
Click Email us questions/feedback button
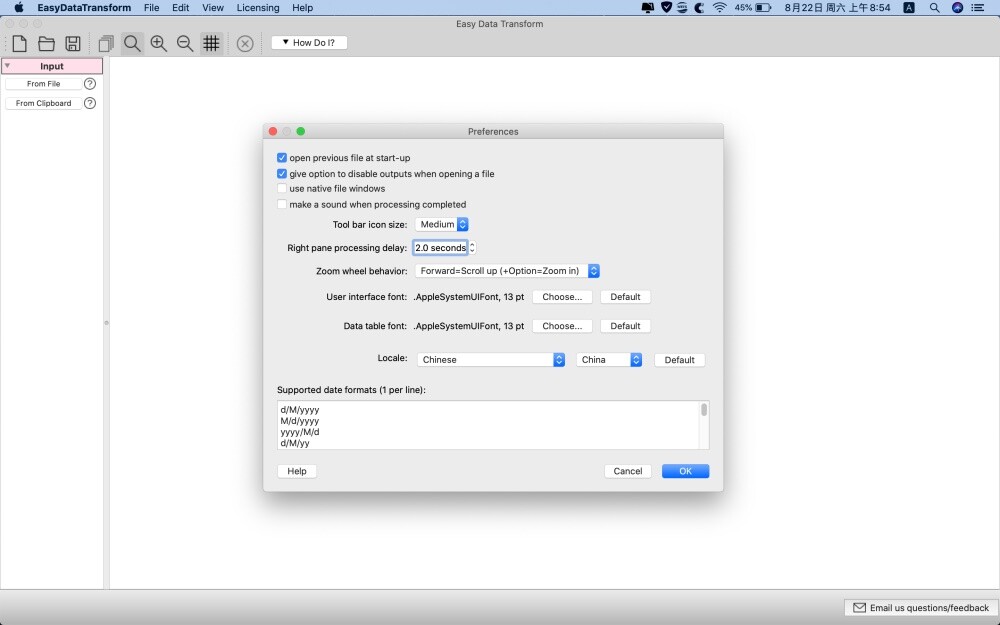pyautogui.click(x=921, y=608)
